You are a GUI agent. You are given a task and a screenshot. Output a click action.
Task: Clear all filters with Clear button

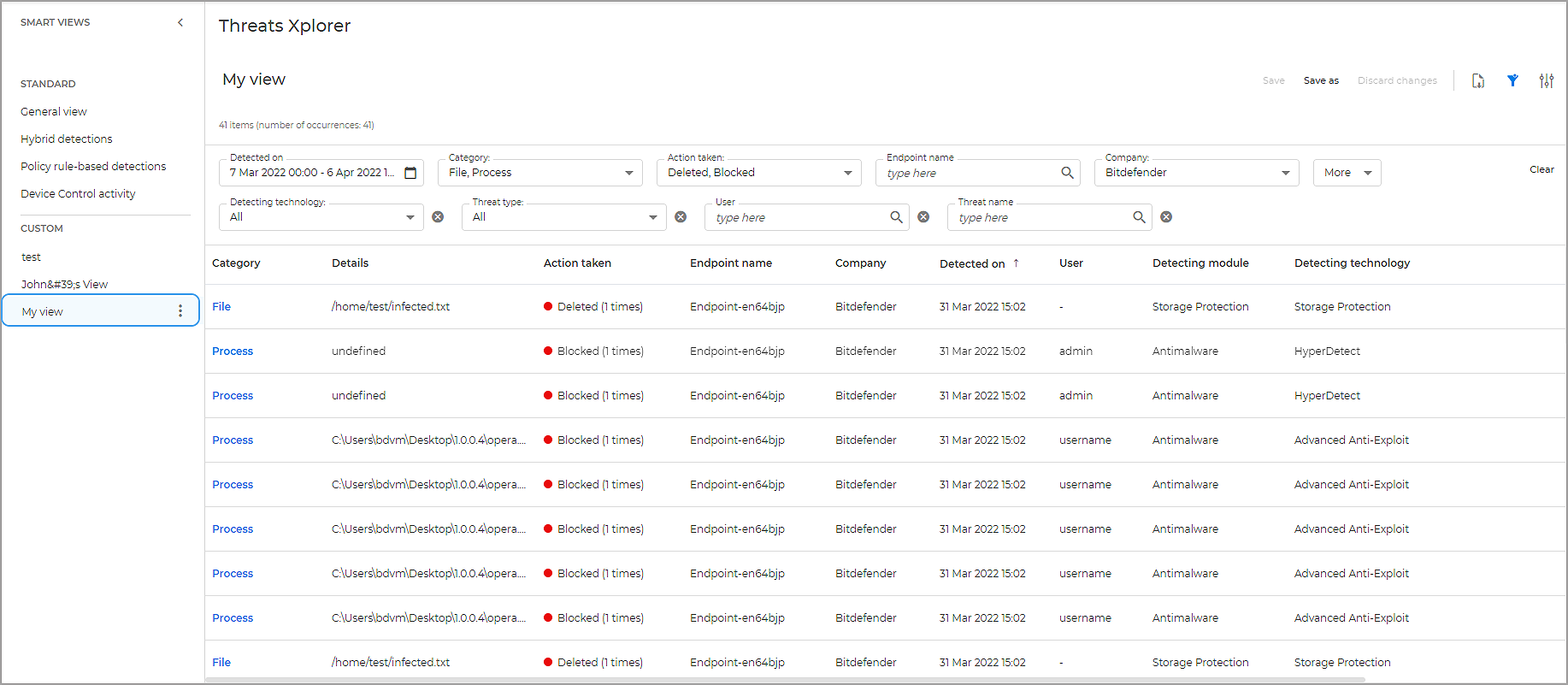[1541, 169]
